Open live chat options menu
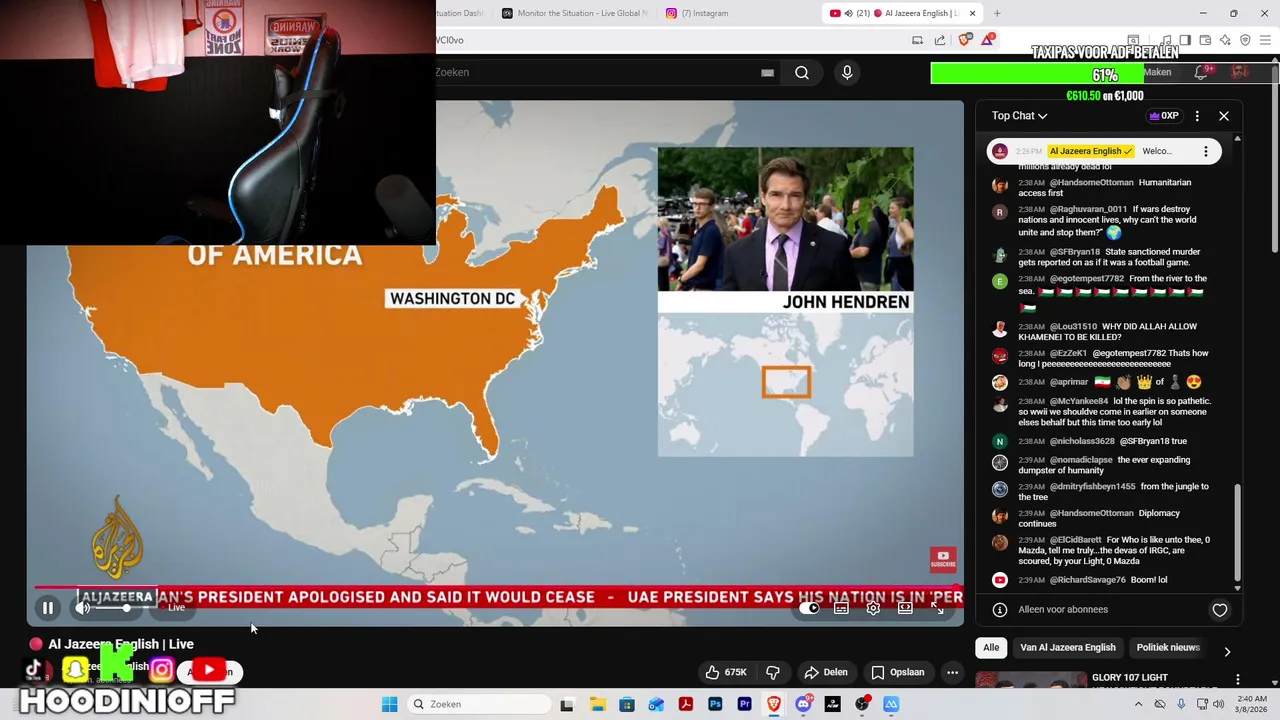This screenshot has height=720, width=1280. [x=1197, y=116]
